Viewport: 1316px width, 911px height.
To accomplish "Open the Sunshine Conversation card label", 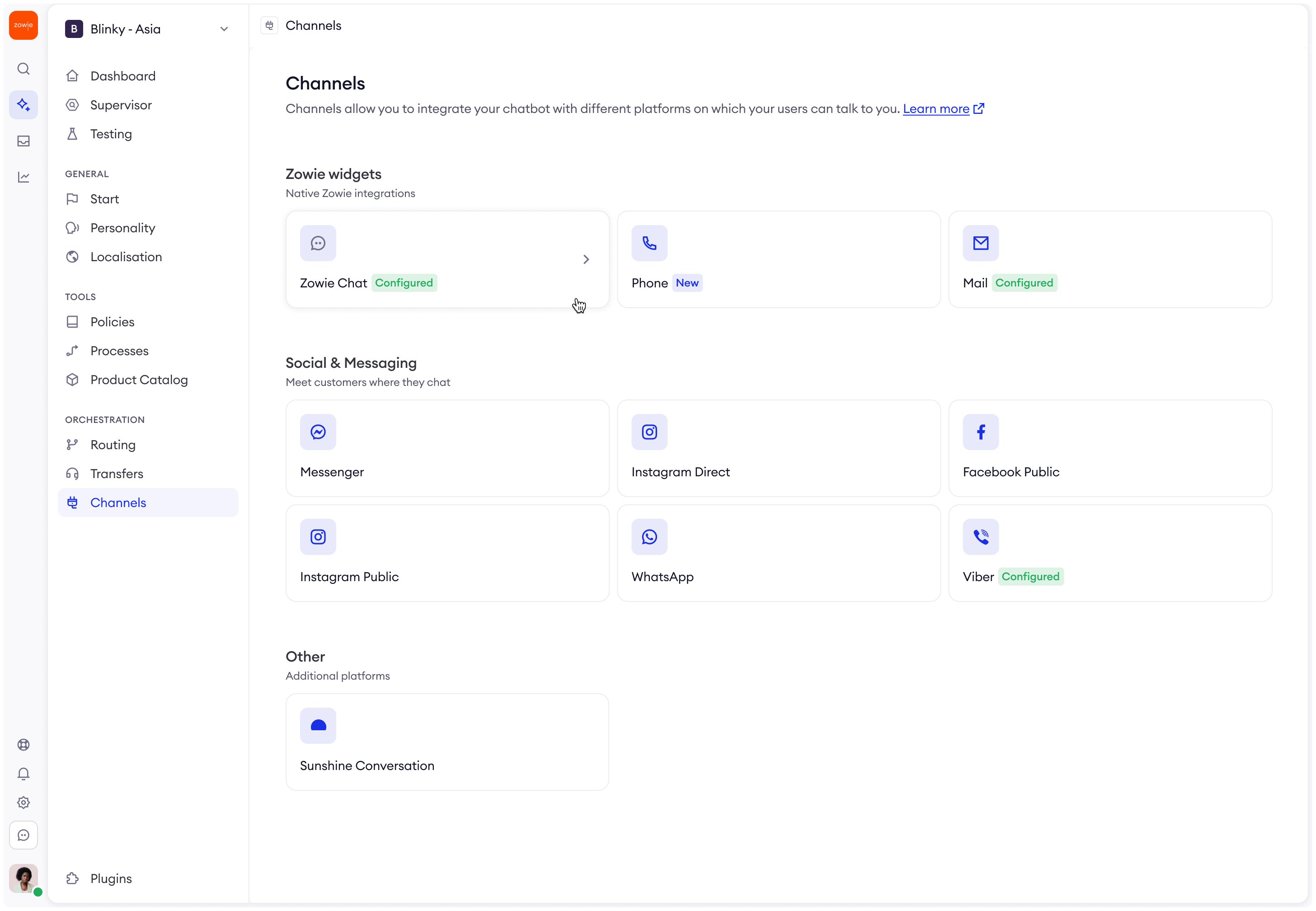I will (367, 766).
